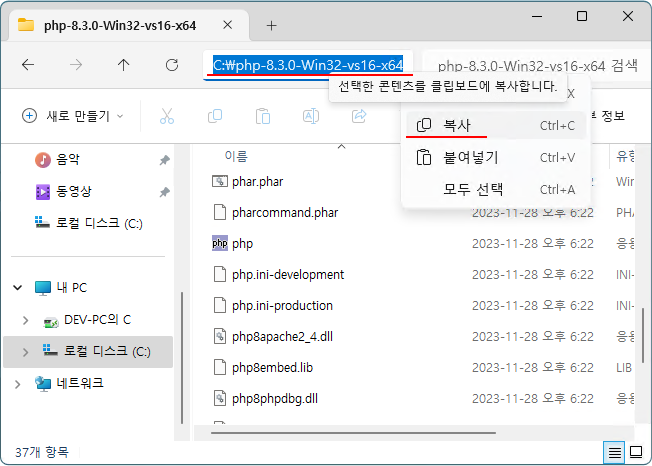This screenshot has width=652, height=466.
Task: Click the php-8.3.0 검색 search box
Action: [536, 65]
